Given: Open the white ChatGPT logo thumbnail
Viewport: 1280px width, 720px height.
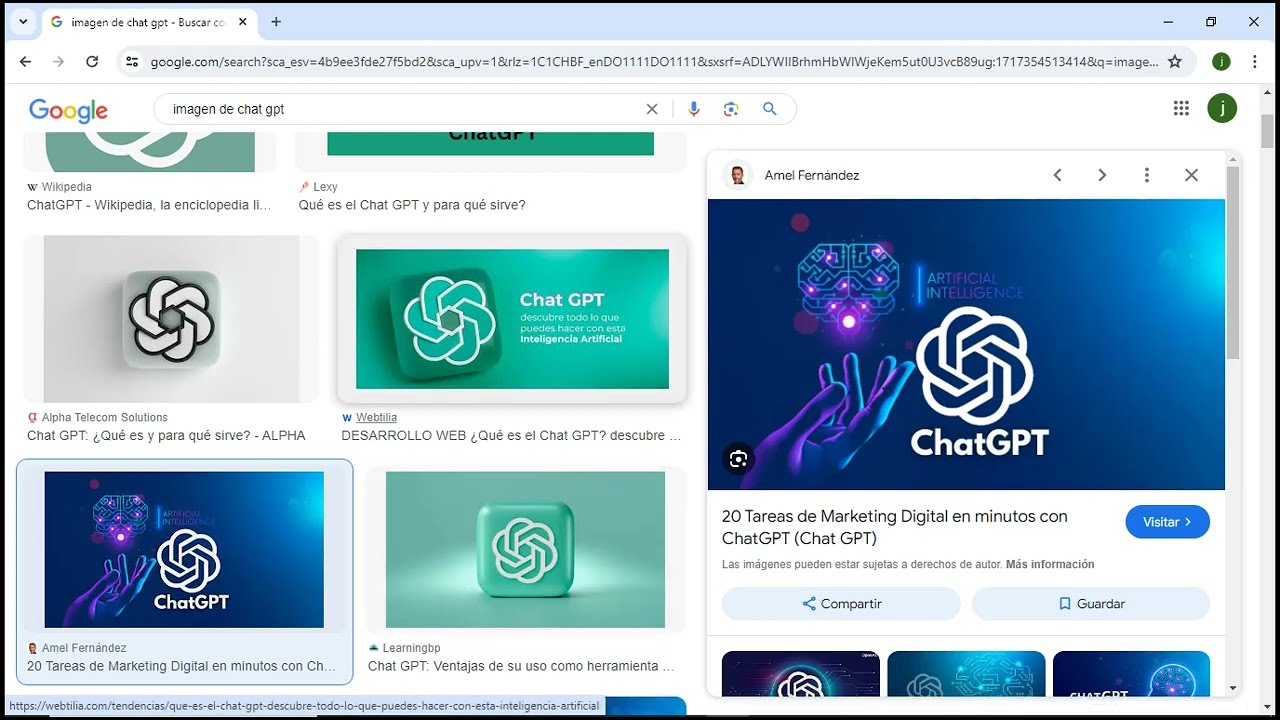Looking at the screenshot, I should coord(171,319).
